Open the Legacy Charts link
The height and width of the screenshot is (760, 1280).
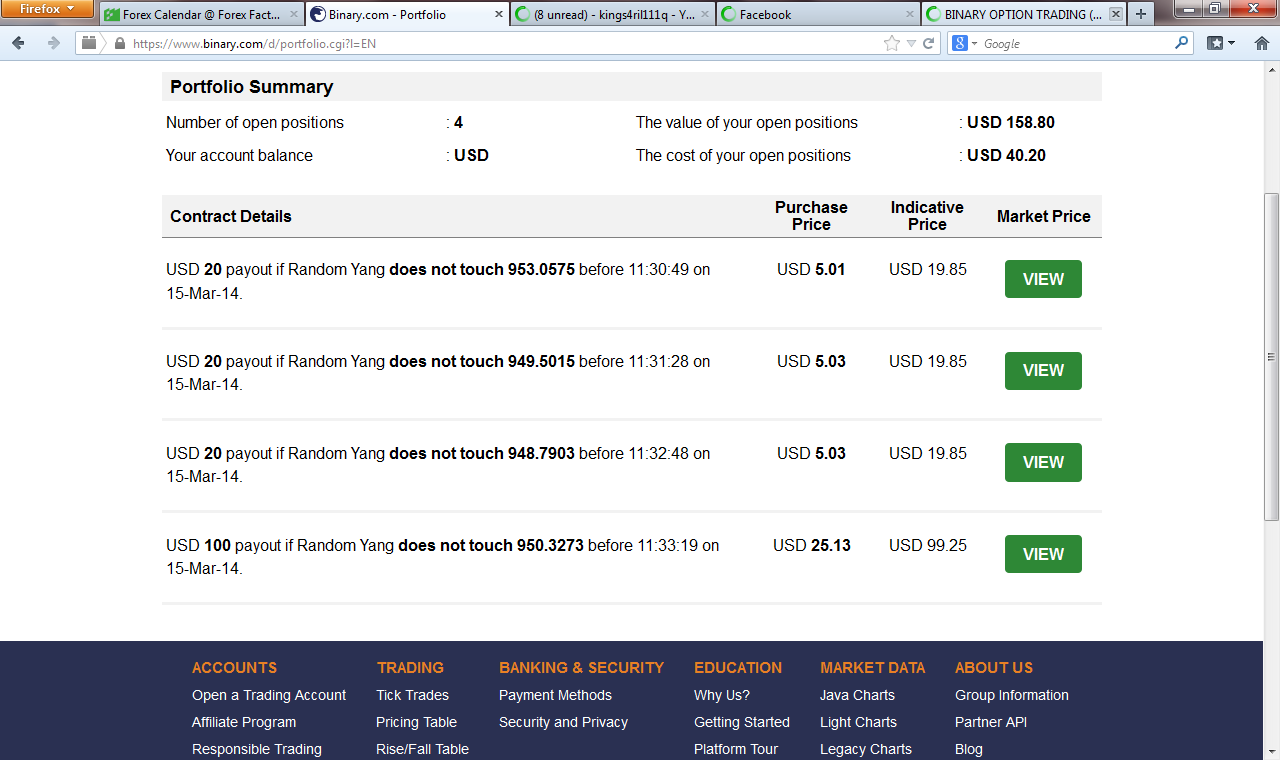(x=866, y=749)
